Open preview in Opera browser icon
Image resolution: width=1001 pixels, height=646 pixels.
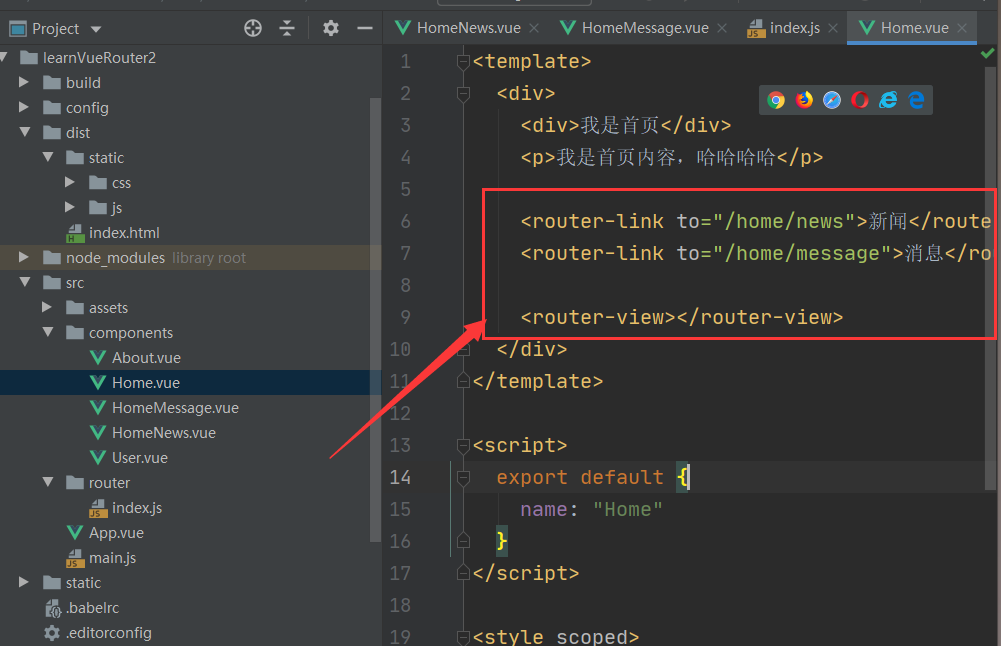(x=860, y=100)
